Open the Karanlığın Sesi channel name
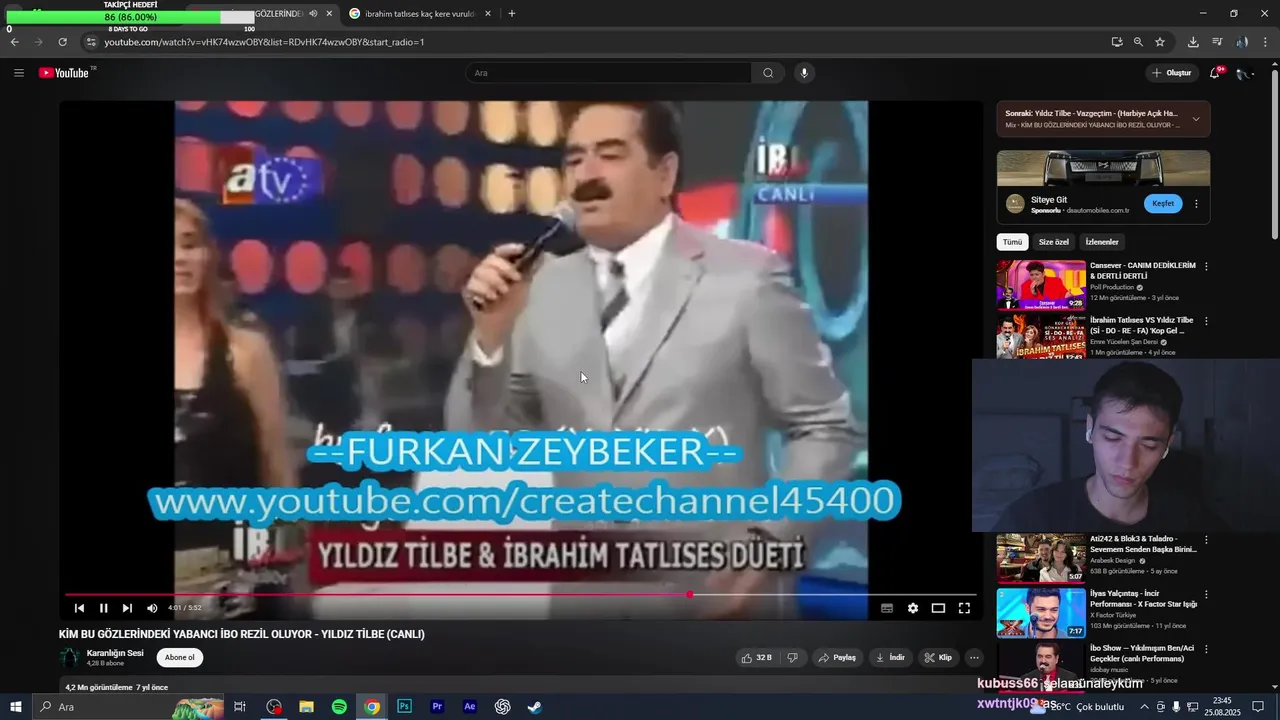Screen dimensions: 1280x720 point(115,653)
